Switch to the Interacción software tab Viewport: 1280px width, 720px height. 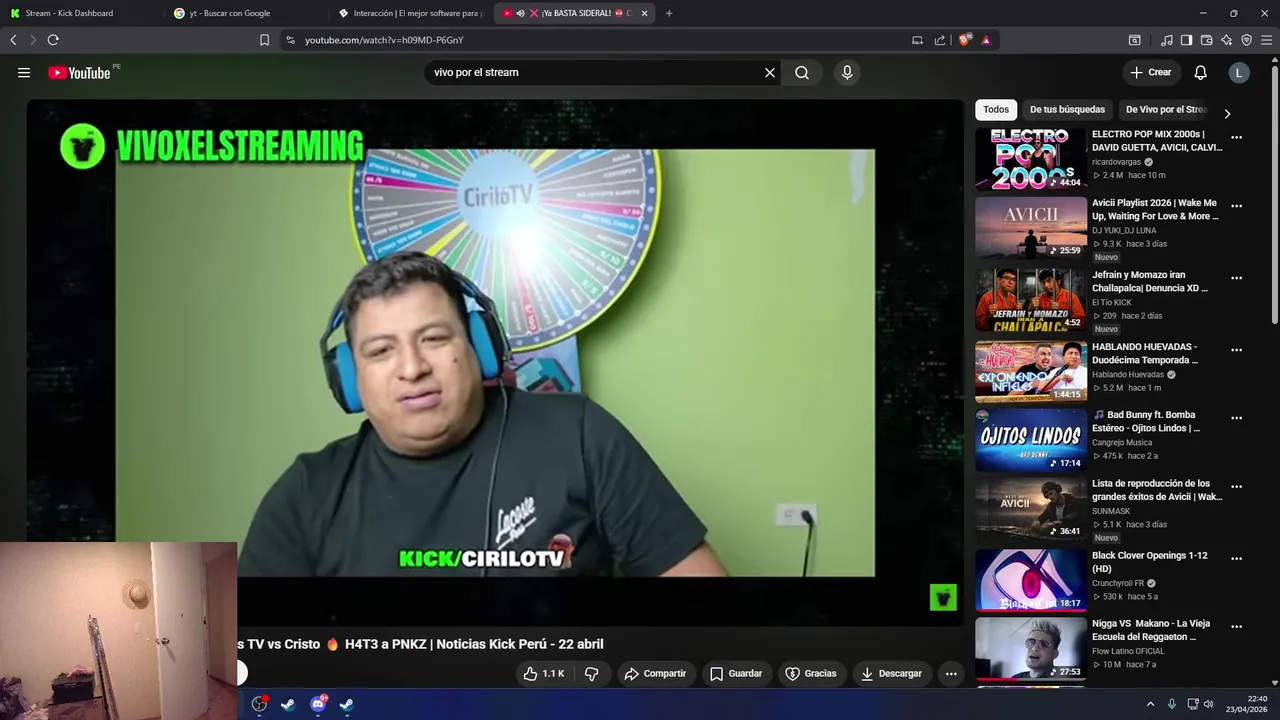(x=410, y=13)
